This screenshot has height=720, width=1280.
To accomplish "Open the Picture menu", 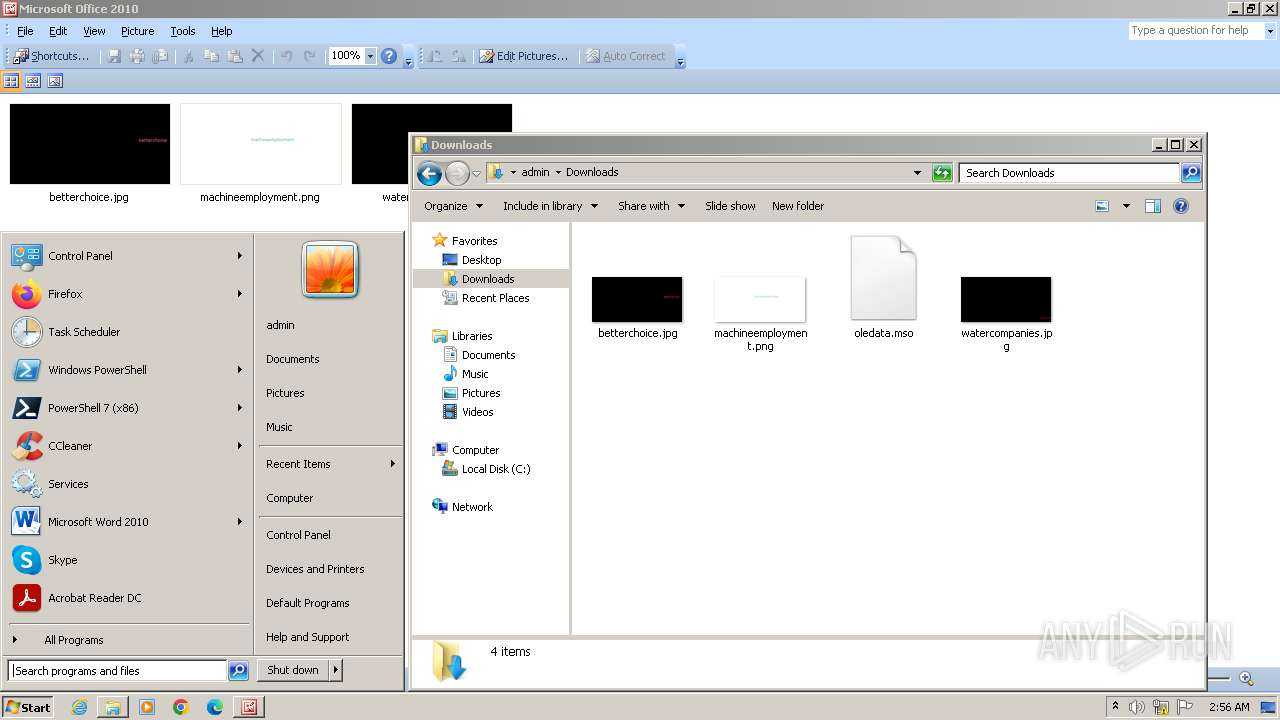I will pos(137,31).
